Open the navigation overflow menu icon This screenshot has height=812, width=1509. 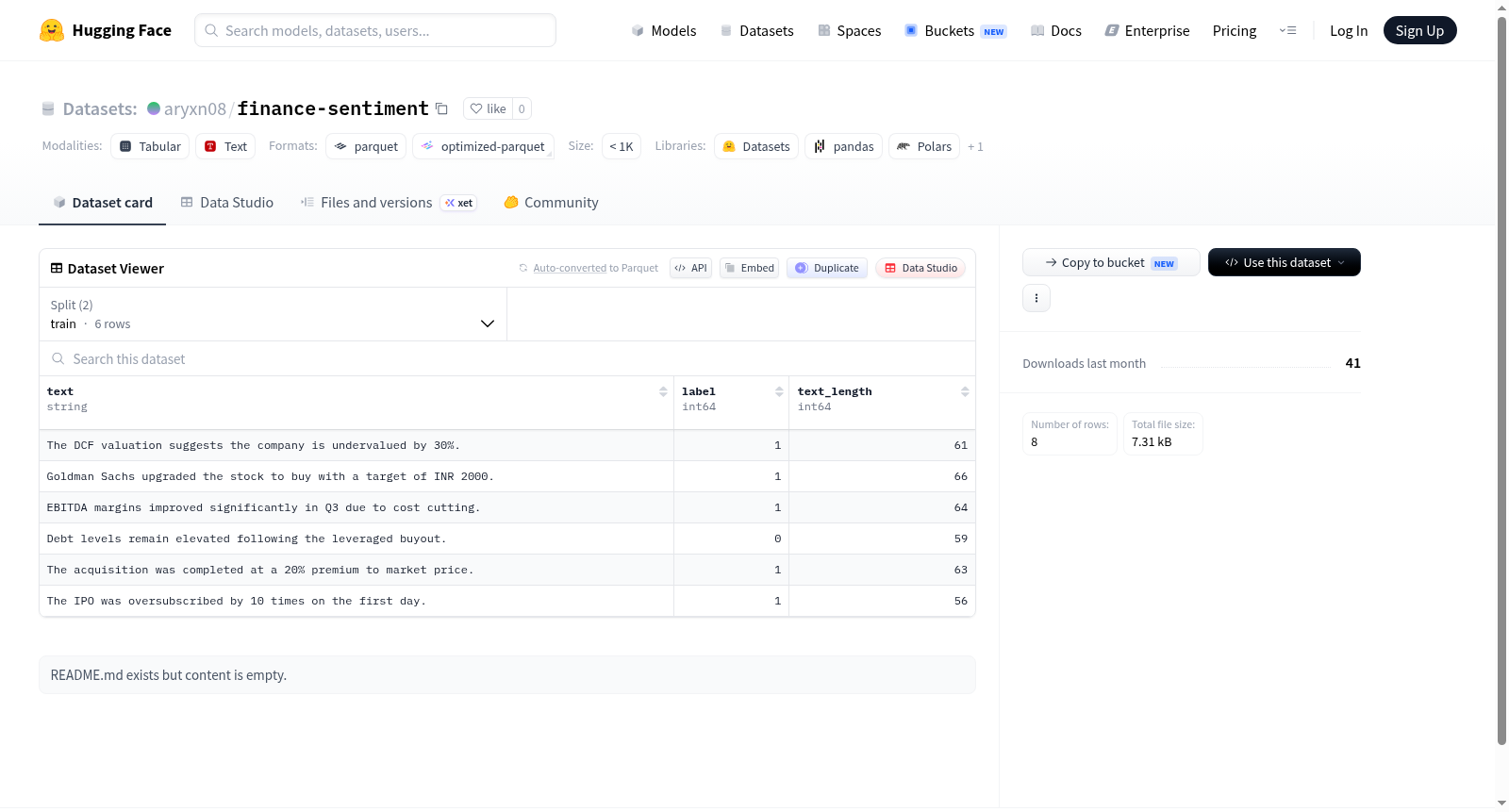pyautogui.click(x=1287, y=30)
